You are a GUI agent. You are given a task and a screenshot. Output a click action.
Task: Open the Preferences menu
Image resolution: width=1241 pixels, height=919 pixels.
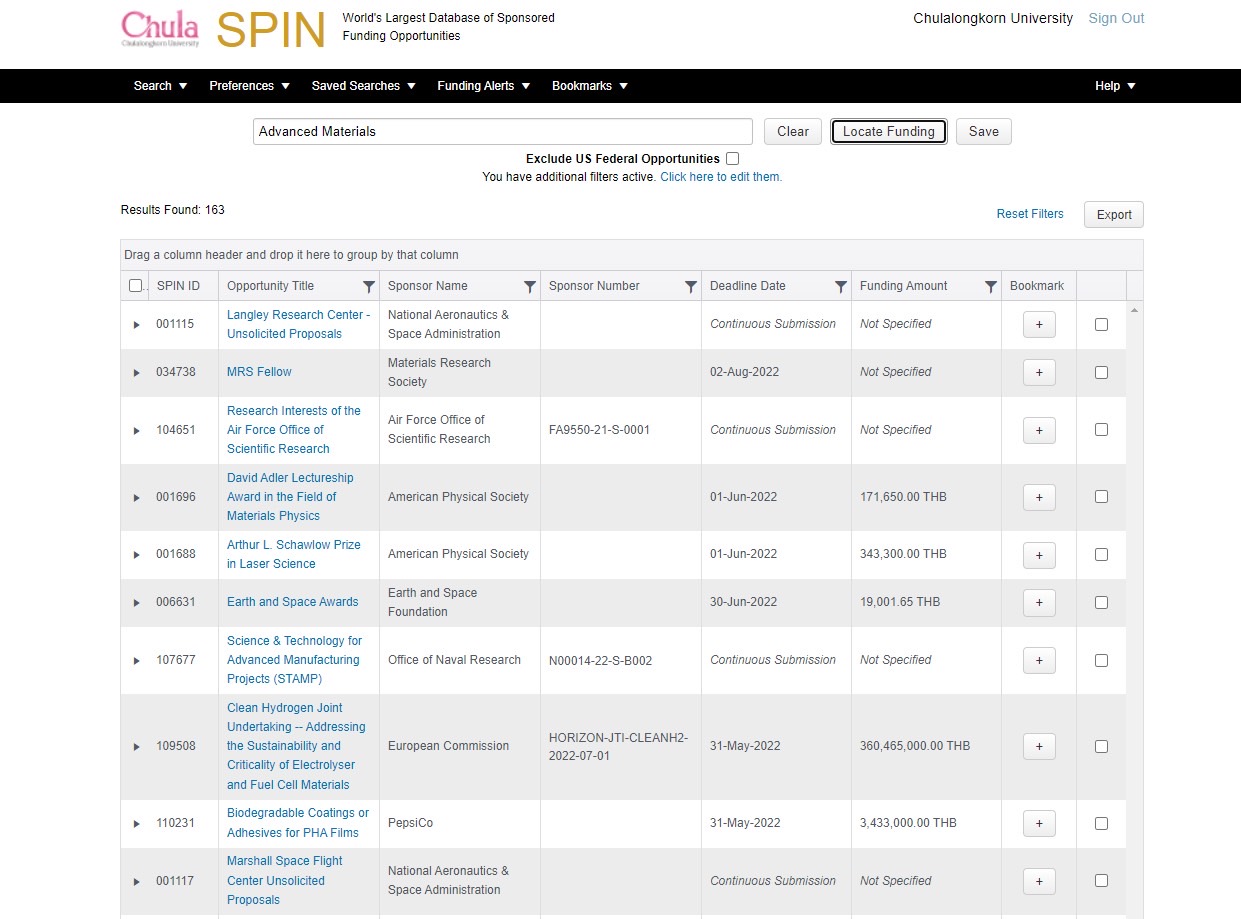tap(248, 86)
